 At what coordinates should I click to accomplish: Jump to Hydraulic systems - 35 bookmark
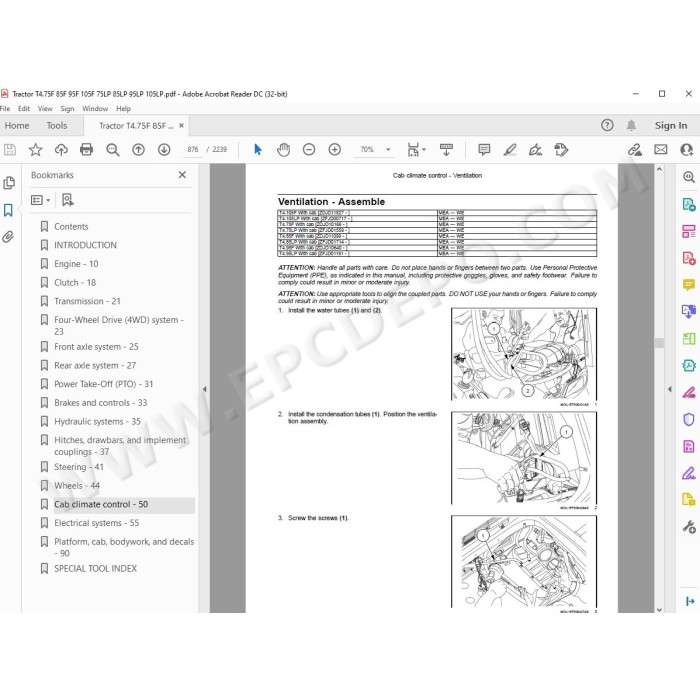click(97, 421)
